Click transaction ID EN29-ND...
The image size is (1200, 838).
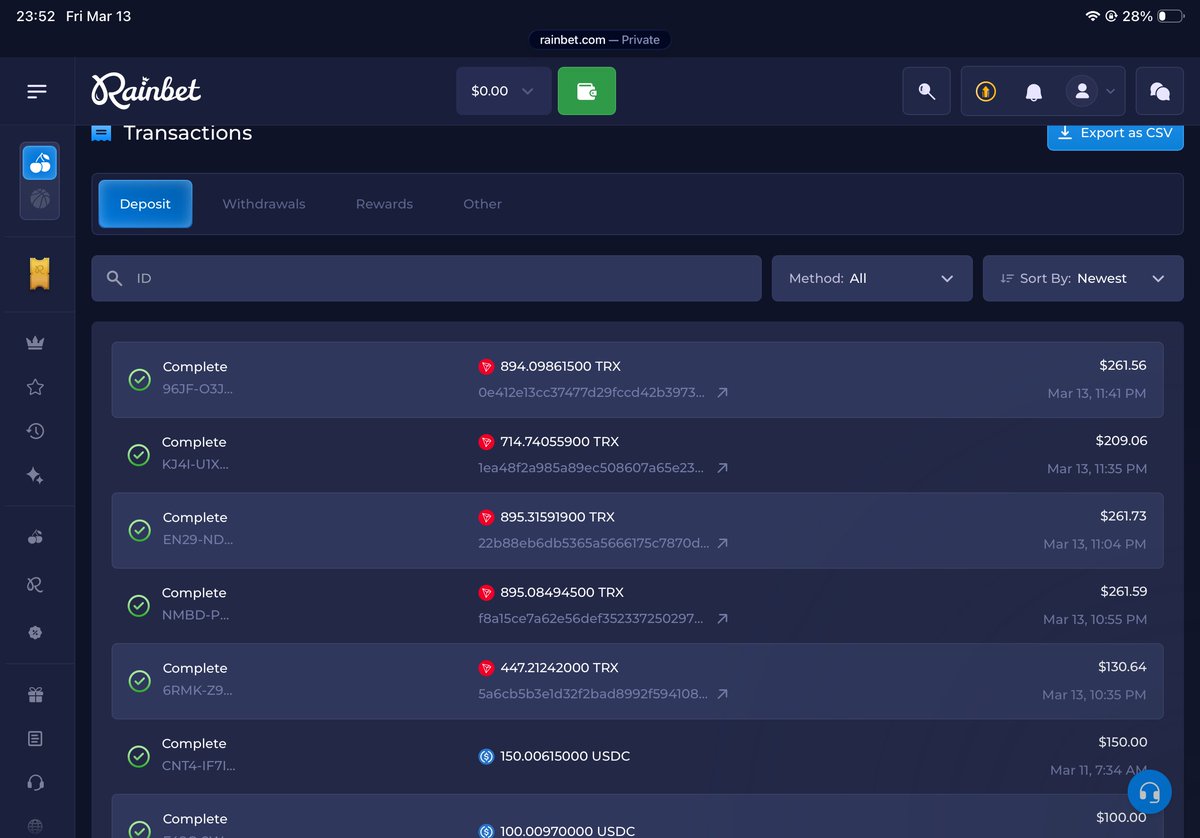[x=198, y=539]
